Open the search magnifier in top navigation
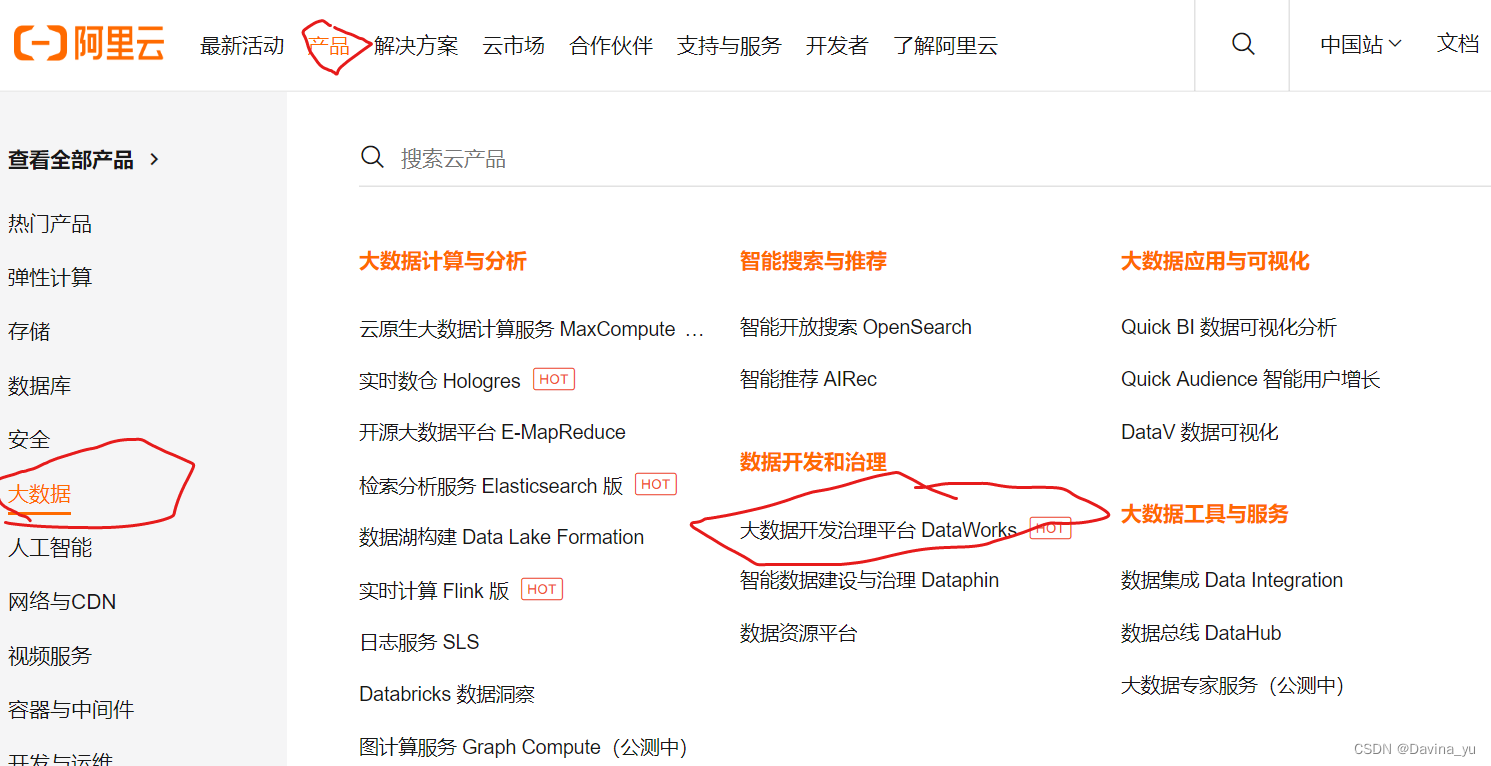 pyautogui.click(x=1243, y=44)
